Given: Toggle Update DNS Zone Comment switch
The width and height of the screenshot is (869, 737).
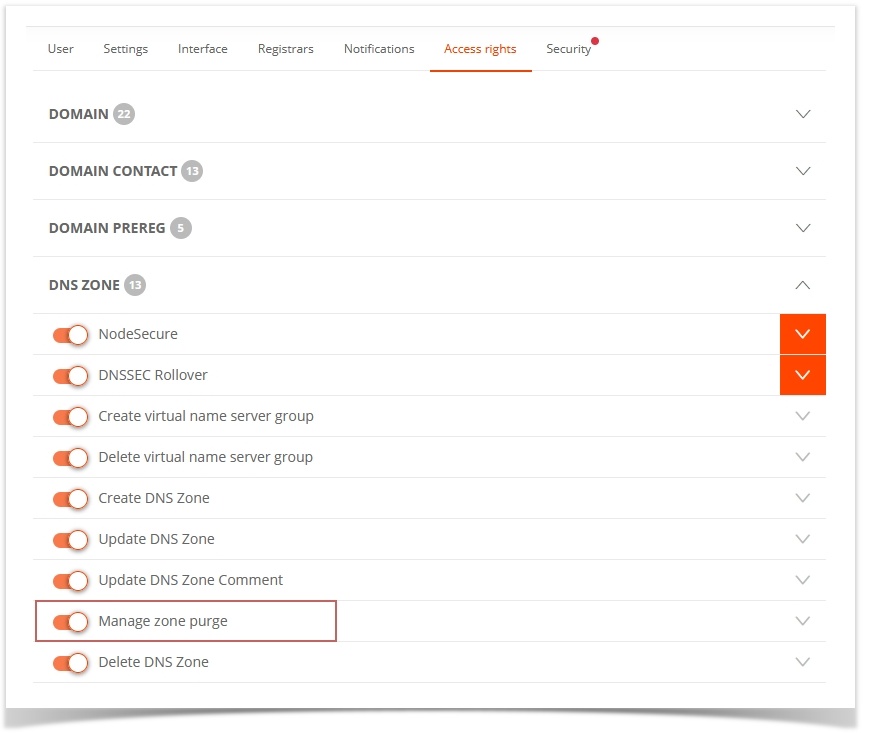Looking at the screenshot, I should click(x=70, y=581).
